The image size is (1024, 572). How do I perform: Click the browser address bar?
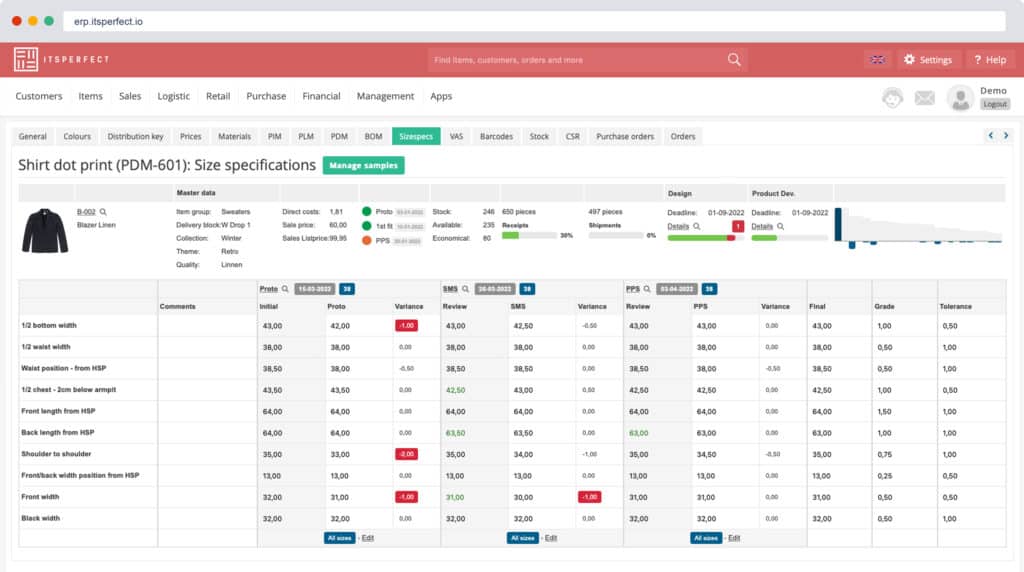coord(534,21)
